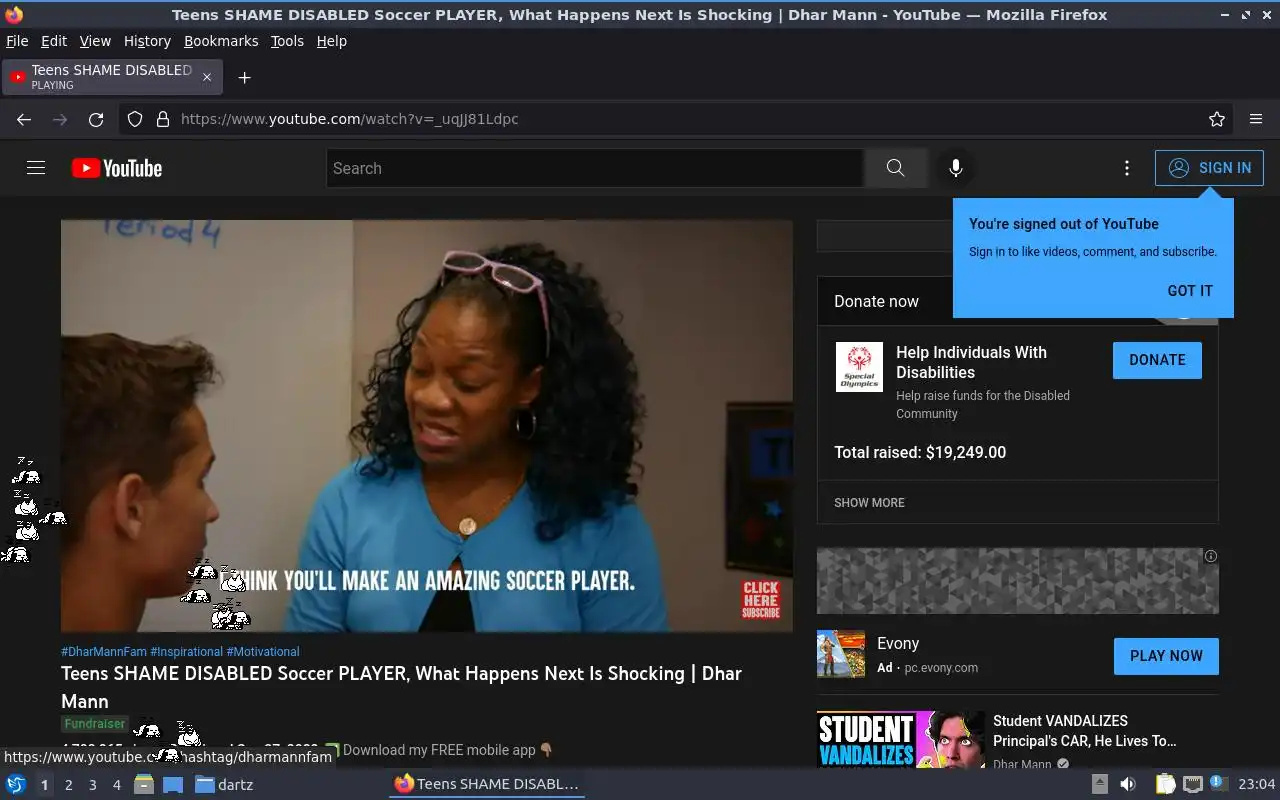The image size is (1280, 800).
Task: Click the browser forward arrow
Action: coord(60,119)
